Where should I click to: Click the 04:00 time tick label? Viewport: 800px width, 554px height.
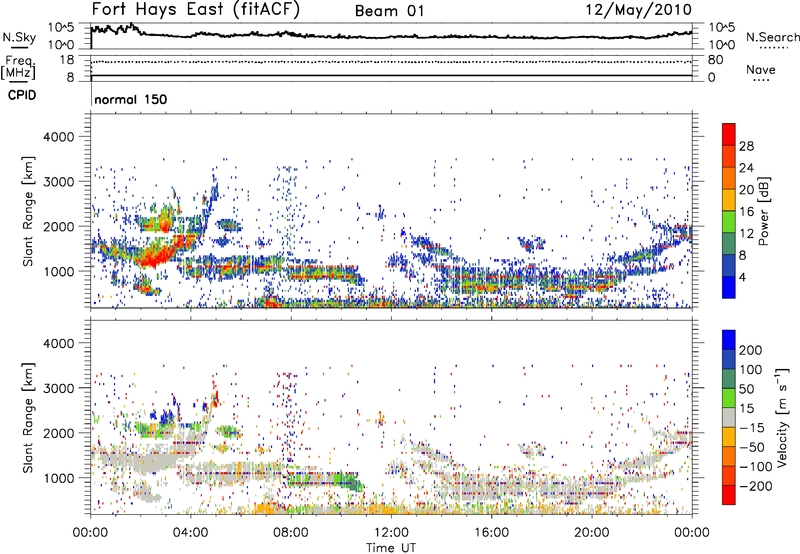[x=190, y=533]
